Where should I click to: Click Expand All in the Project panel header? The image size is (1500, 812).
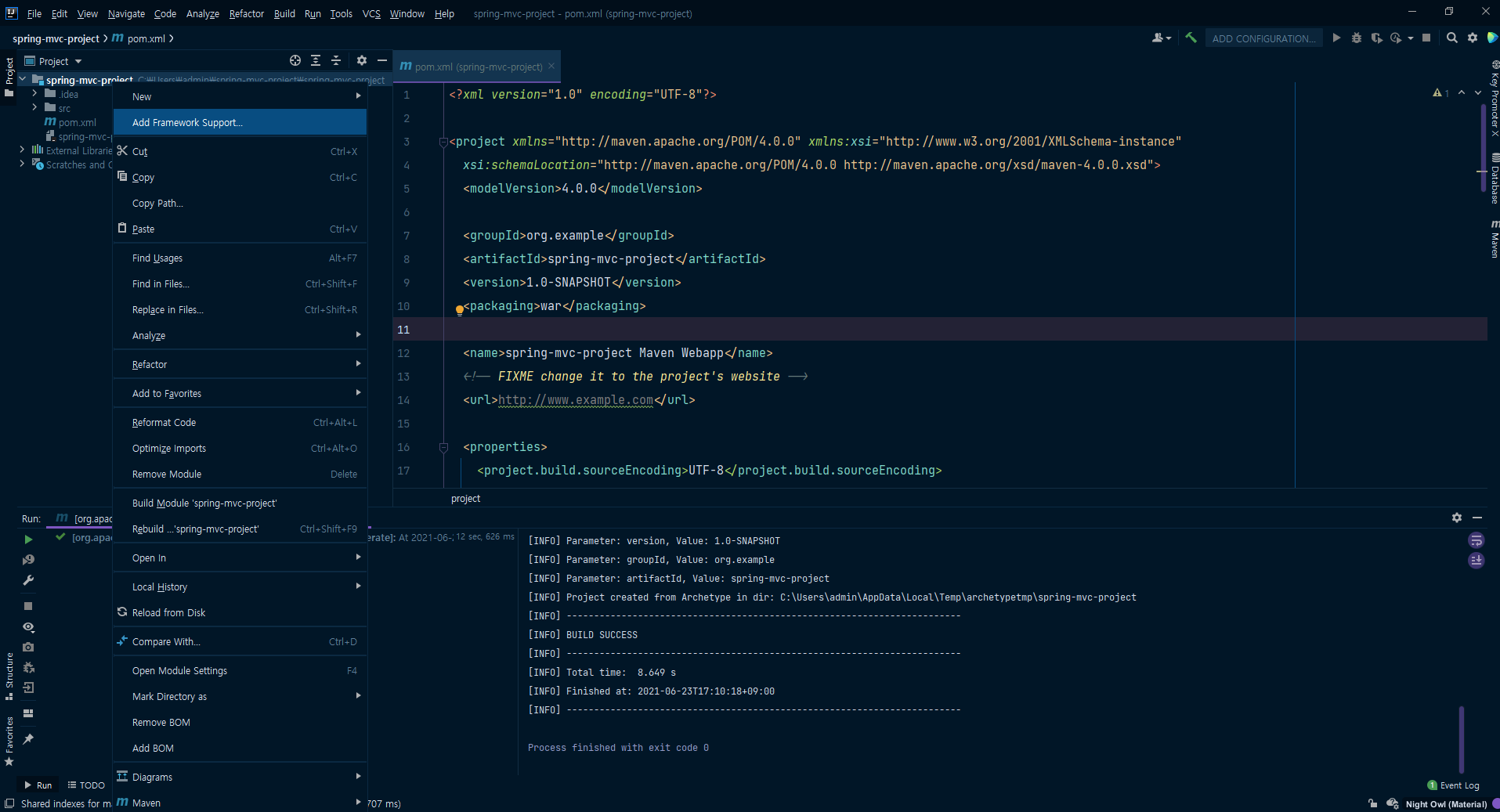pos(316,60)
